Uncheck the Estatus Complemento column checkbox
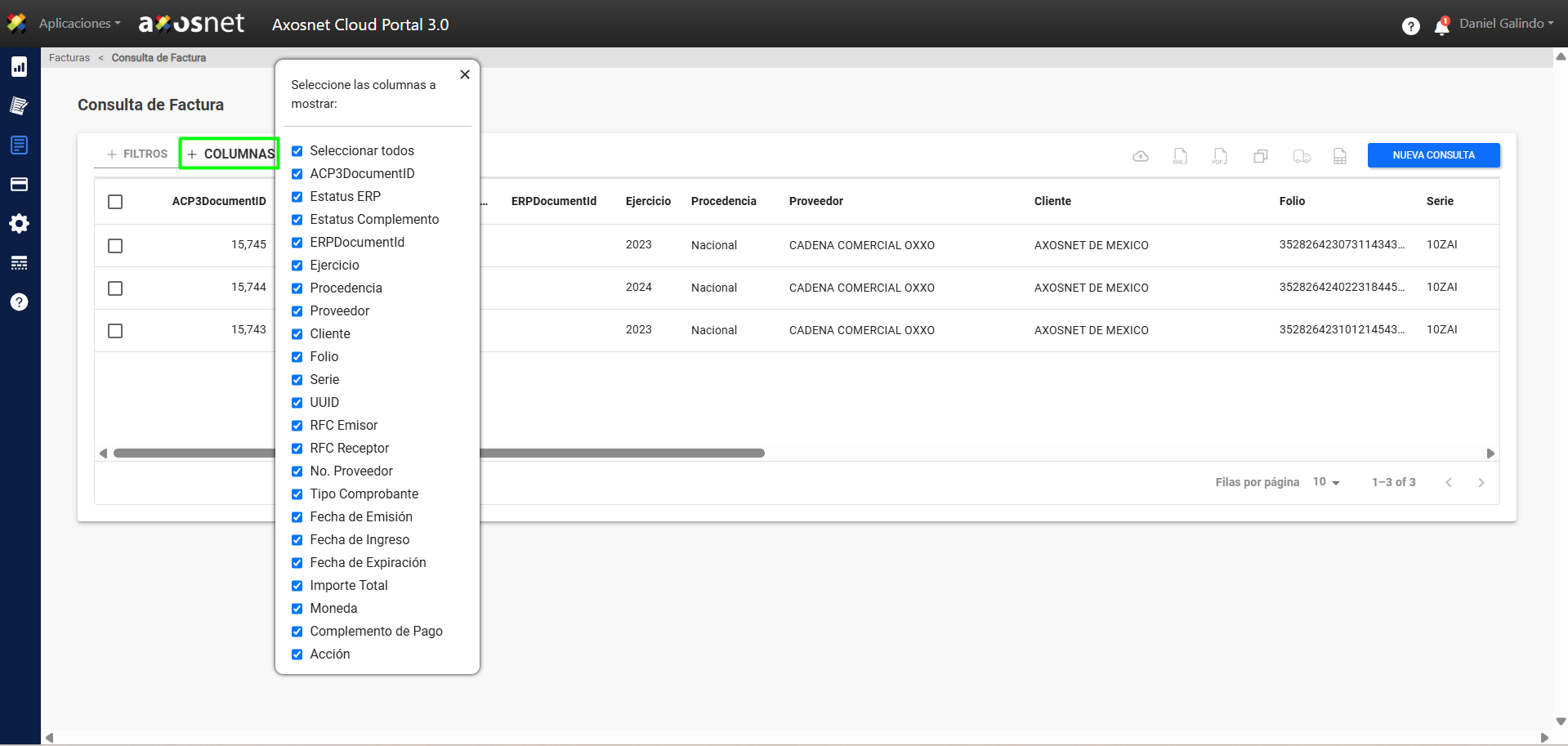This screenshot has height=746, width=1568. coord(297,220)
